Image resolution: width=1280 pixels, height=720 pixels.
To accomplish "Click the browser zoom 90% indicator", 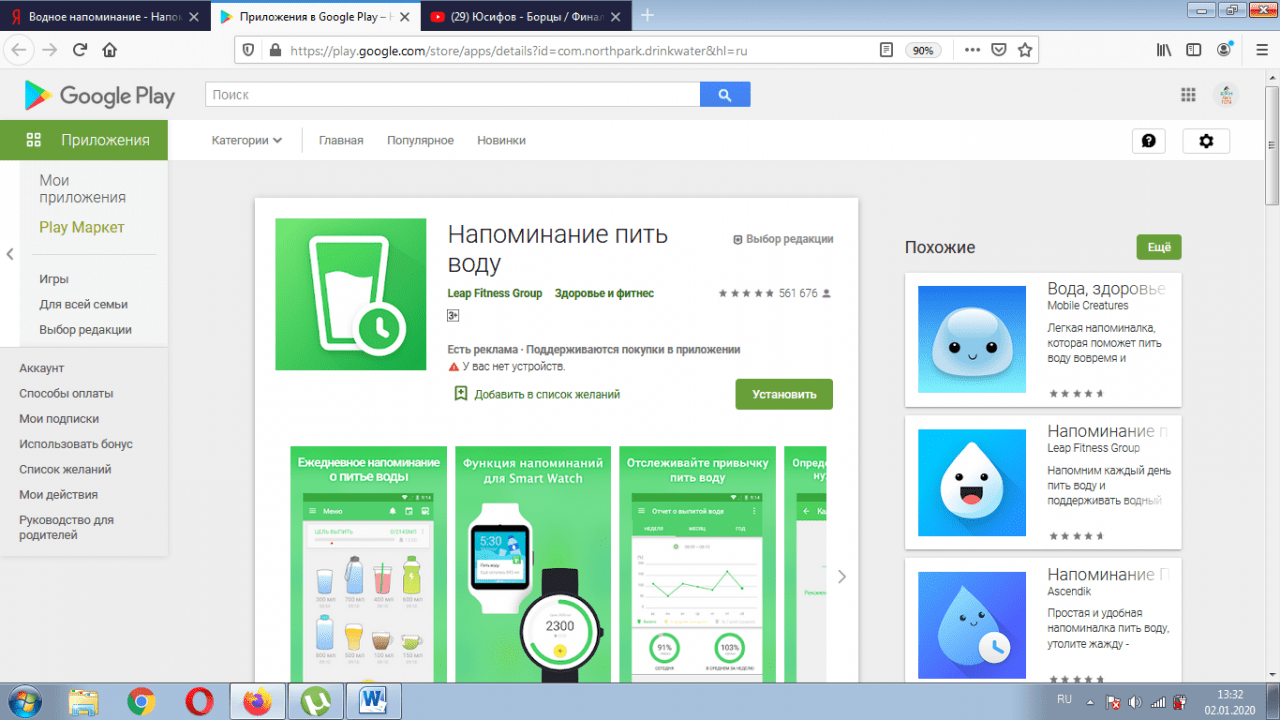I will [x=923, y=50].
